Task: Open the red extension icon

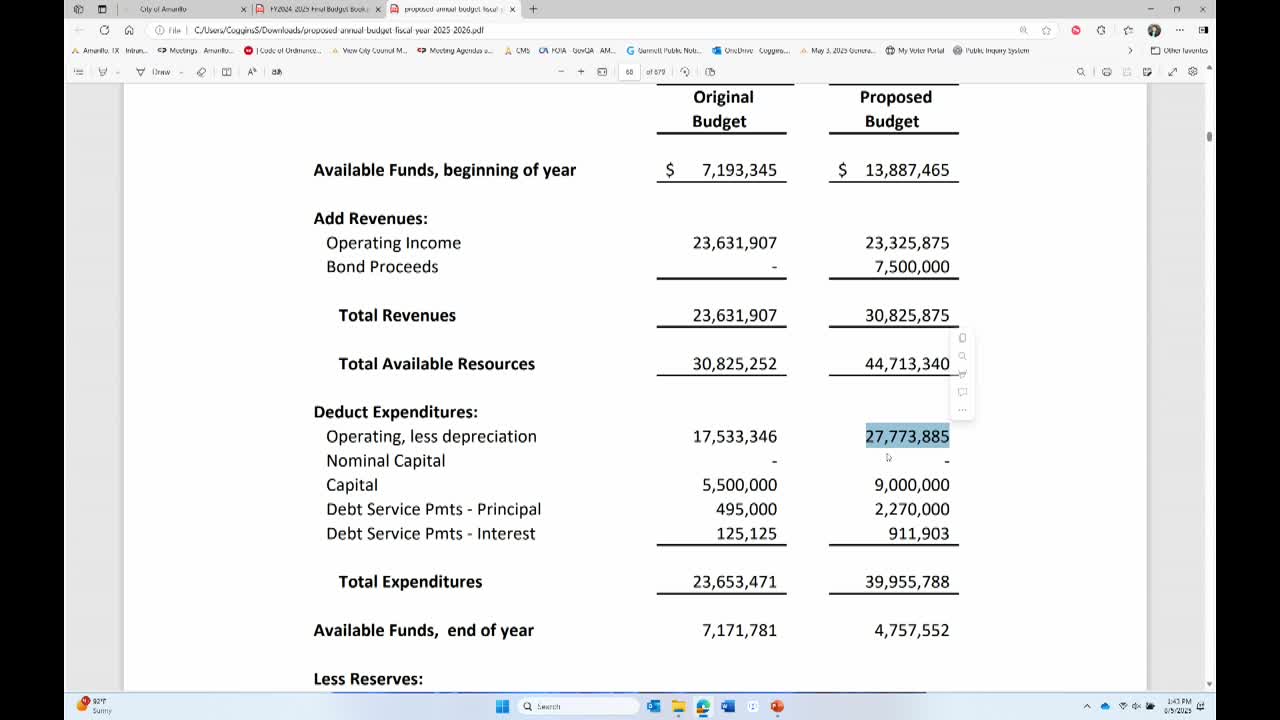Action: coord(1076,30)
